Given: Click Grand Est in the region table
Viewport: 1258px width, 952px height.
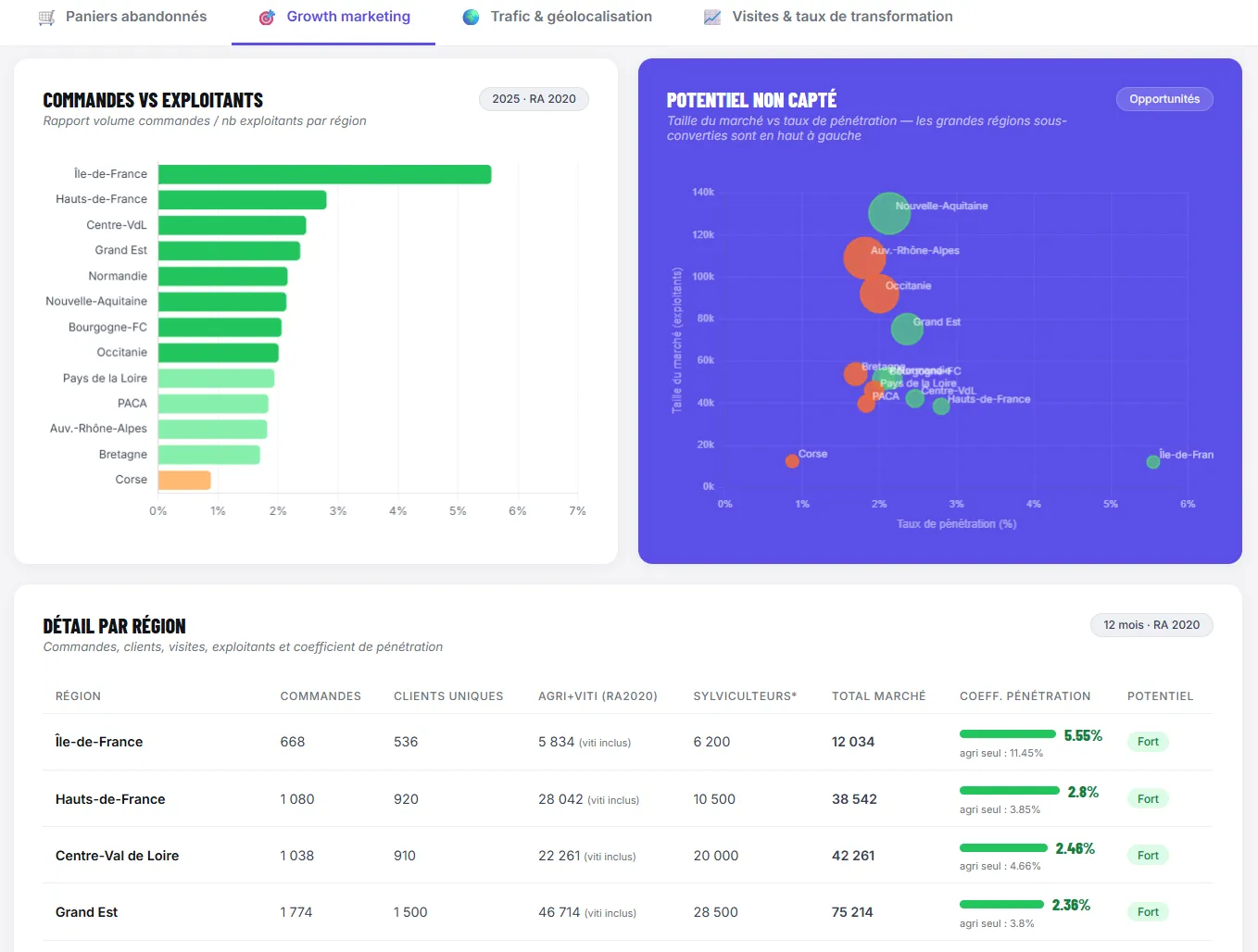Looking at the screenshot, I should pos(86,912).
